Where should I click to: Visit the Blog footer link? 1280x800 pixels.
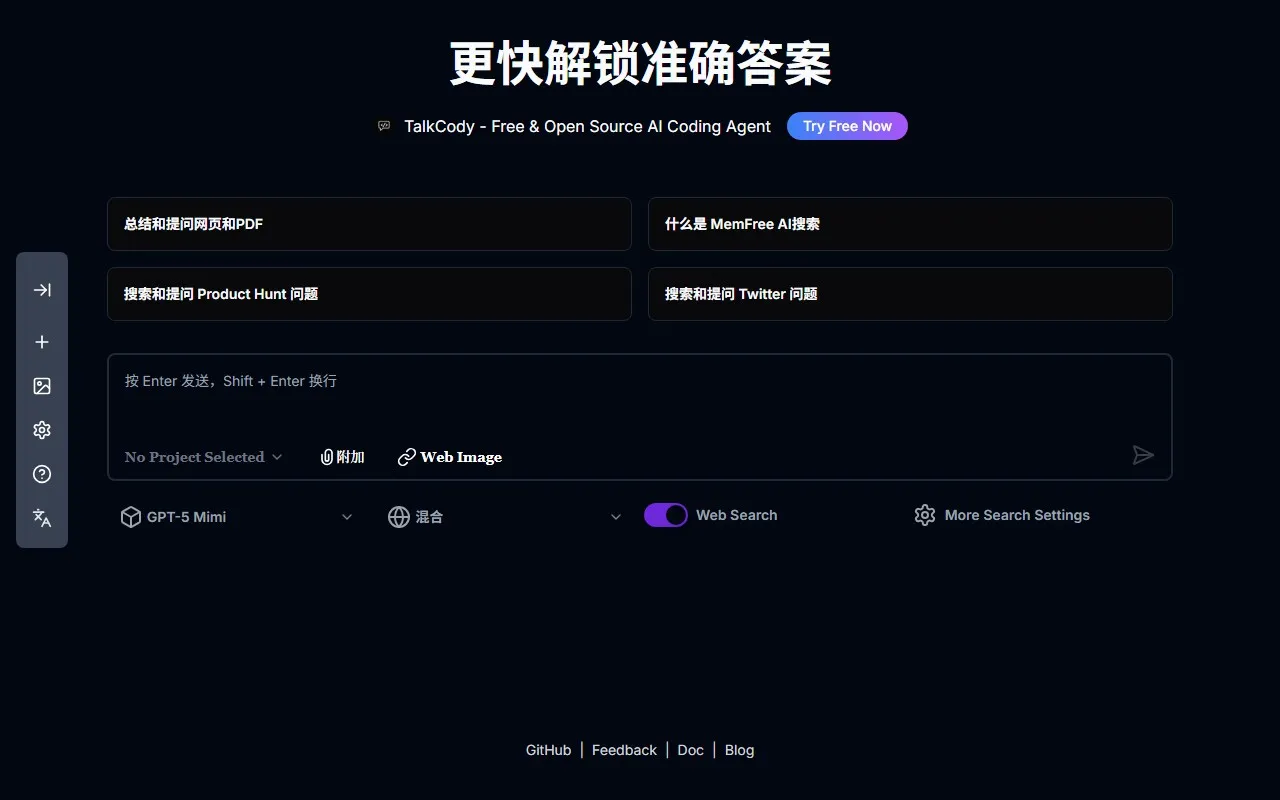[739, 750]
